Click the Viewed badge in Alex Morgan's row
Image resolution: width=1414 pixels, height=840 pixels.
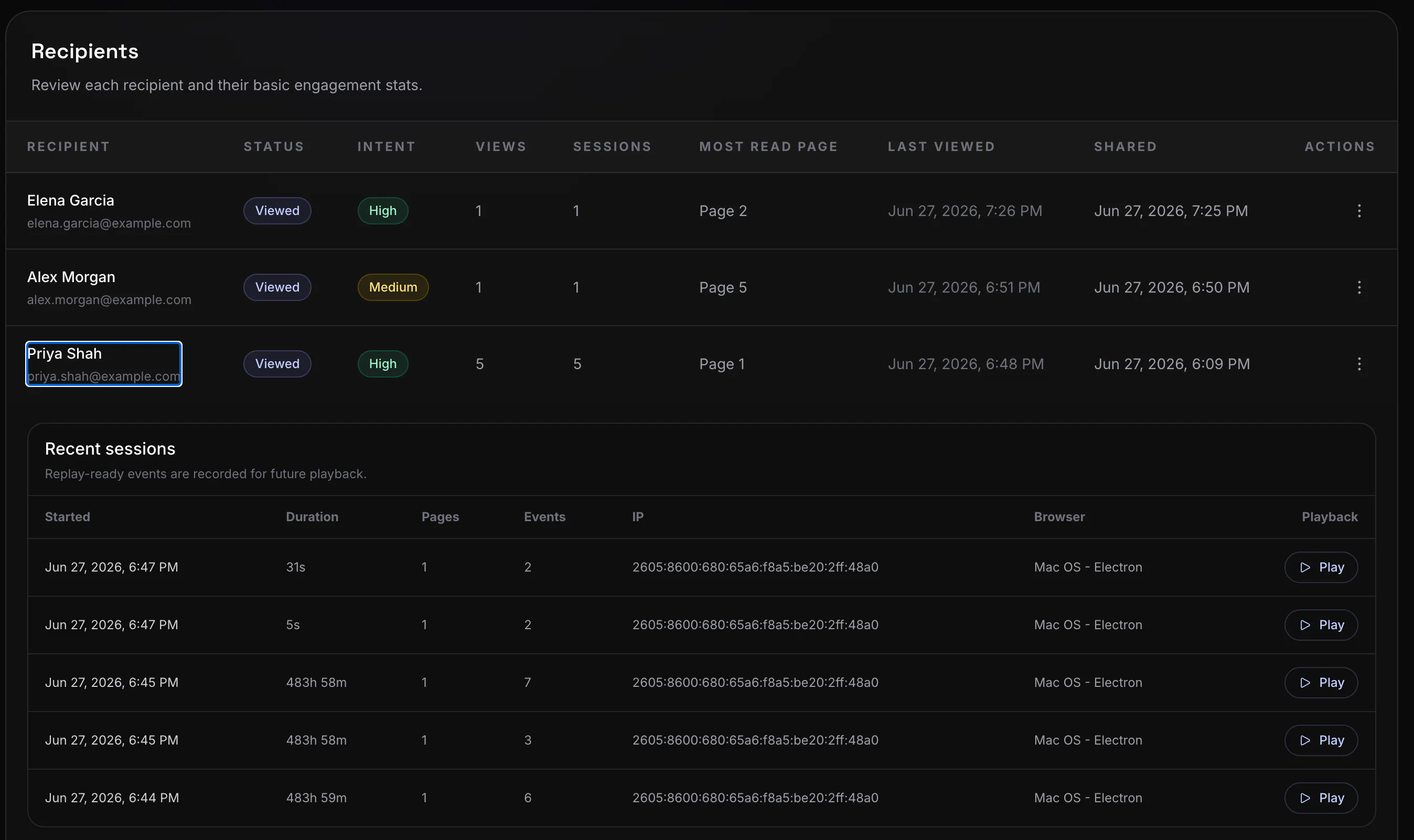(x=277, y=287)
